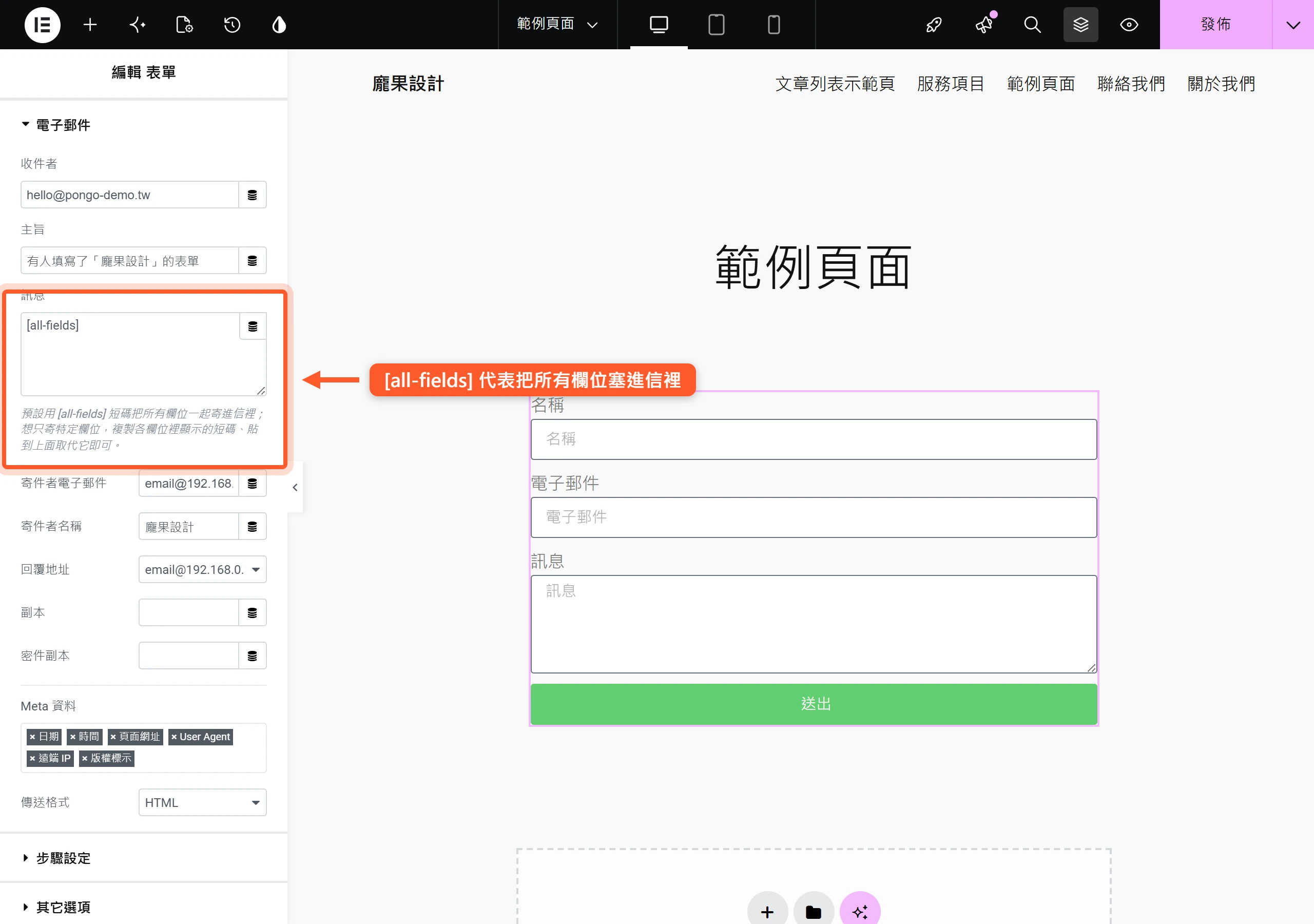This screenshot has width=1314, height=924.
Task: Click the 龐果設計 site title link
Action: pyautogui.click(x=408, y=84)
